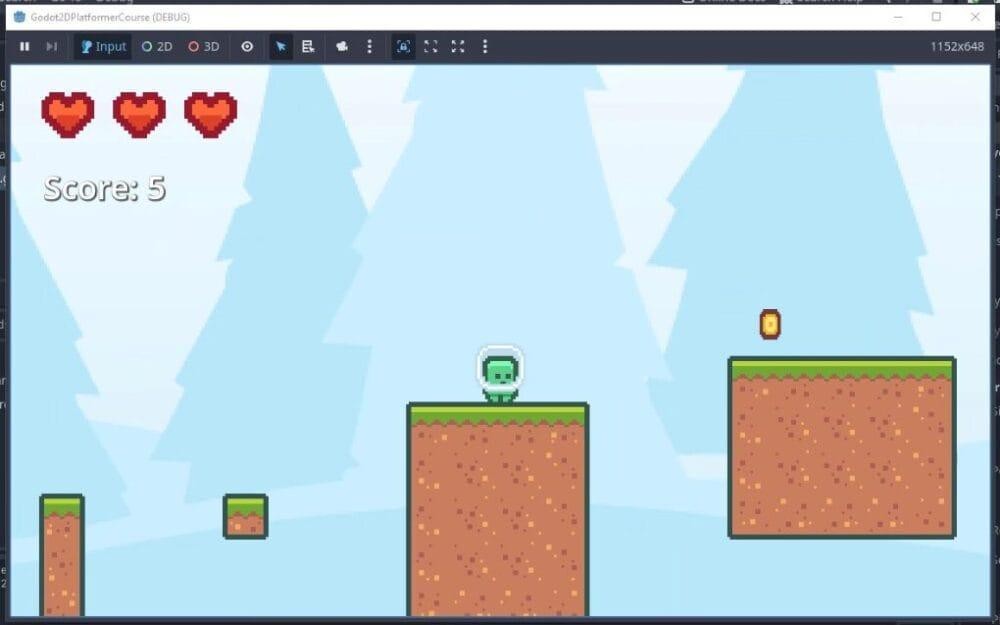Click the green alien player character
The image size is (1000, 625).
tap(500, 375)
